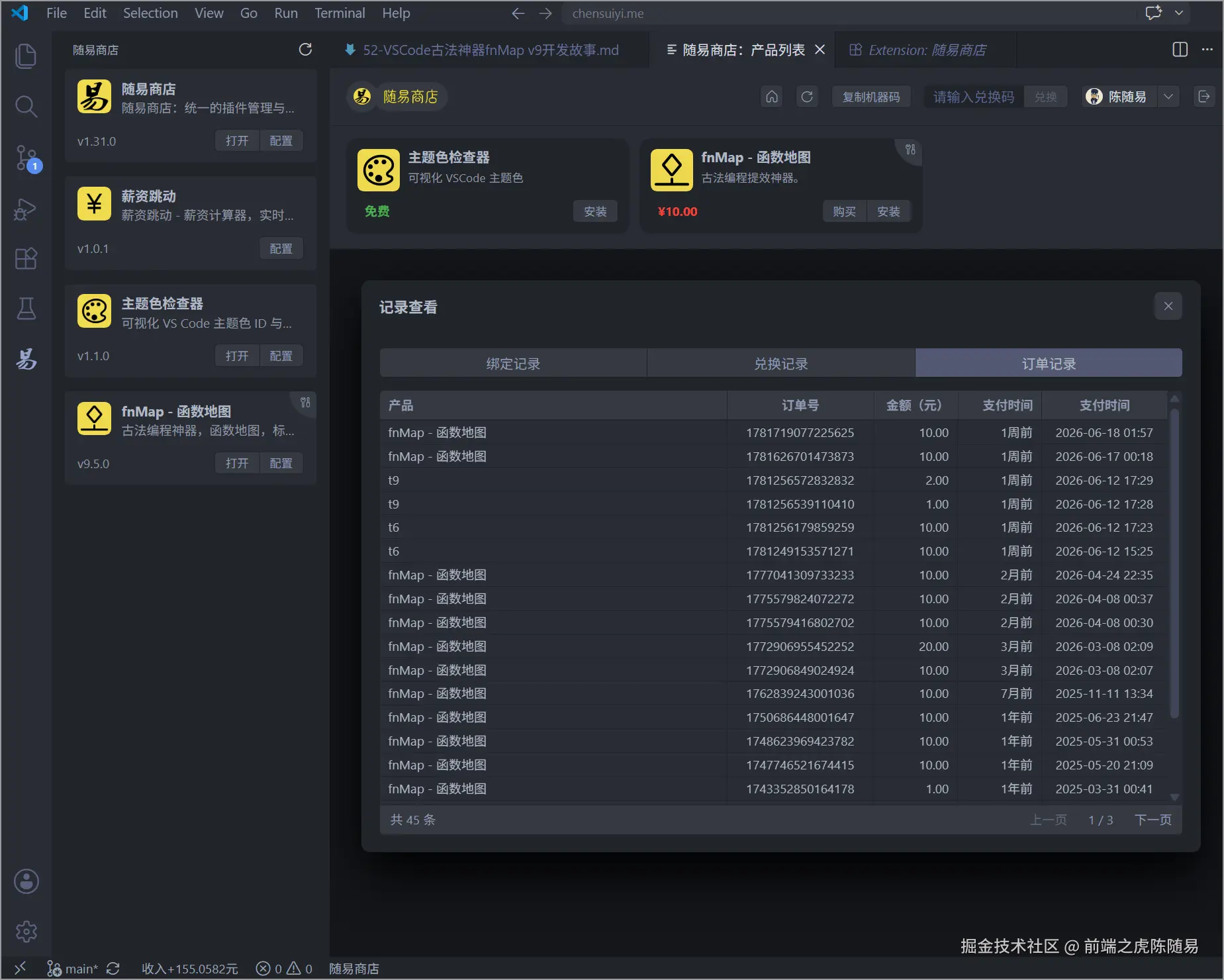This screenshot has height=980, width=1224.
Task: Click scroll down arrow of order table
Action: (x=1174, y=797)
